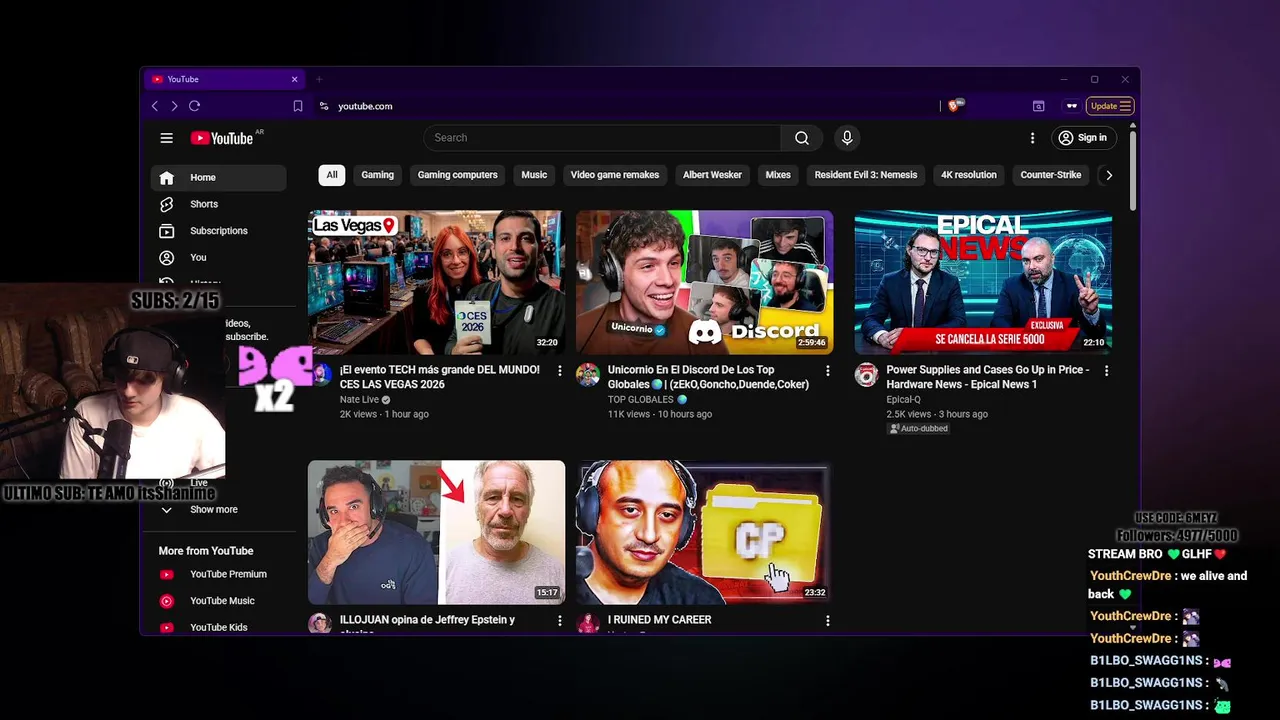Click the Auto-dubbed badge
The image size is (1280, 720).
919,429
